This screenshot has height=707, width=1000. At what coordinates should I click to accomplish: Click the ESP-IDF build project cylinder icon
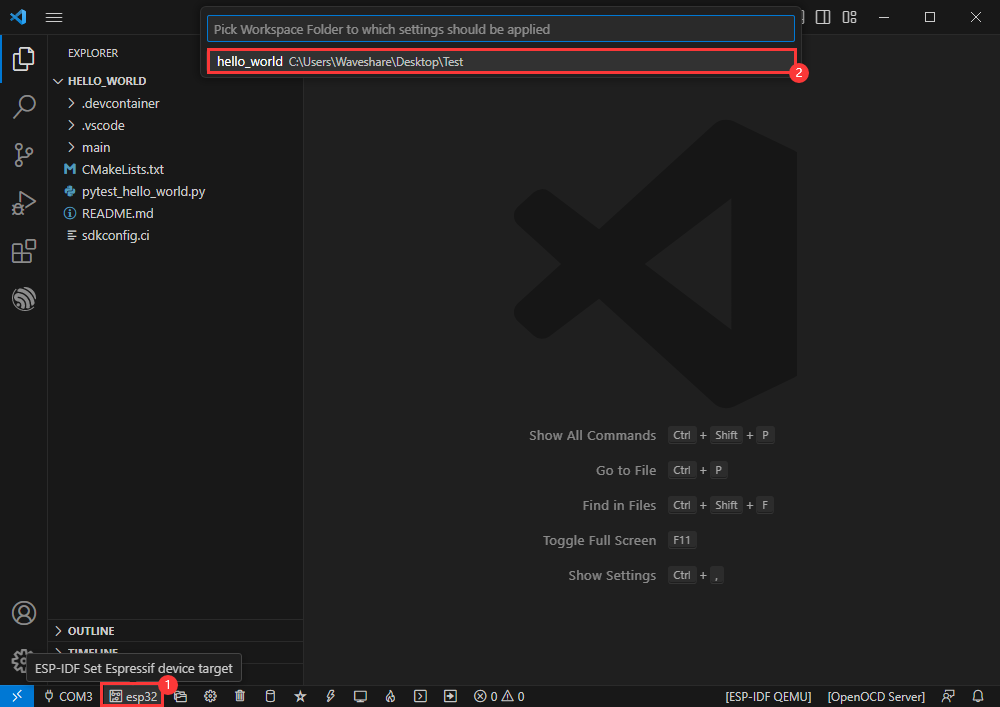tap(270, 696)
